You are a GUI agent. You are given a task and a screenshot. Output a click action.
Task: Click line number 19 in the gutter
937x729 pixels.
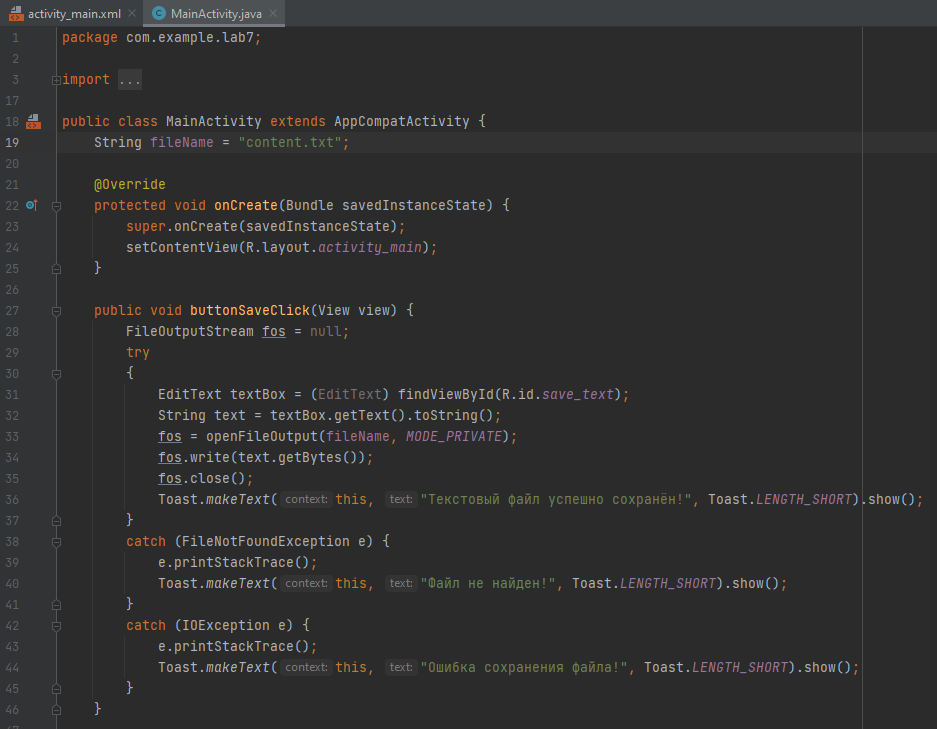(x=14, y=142)
